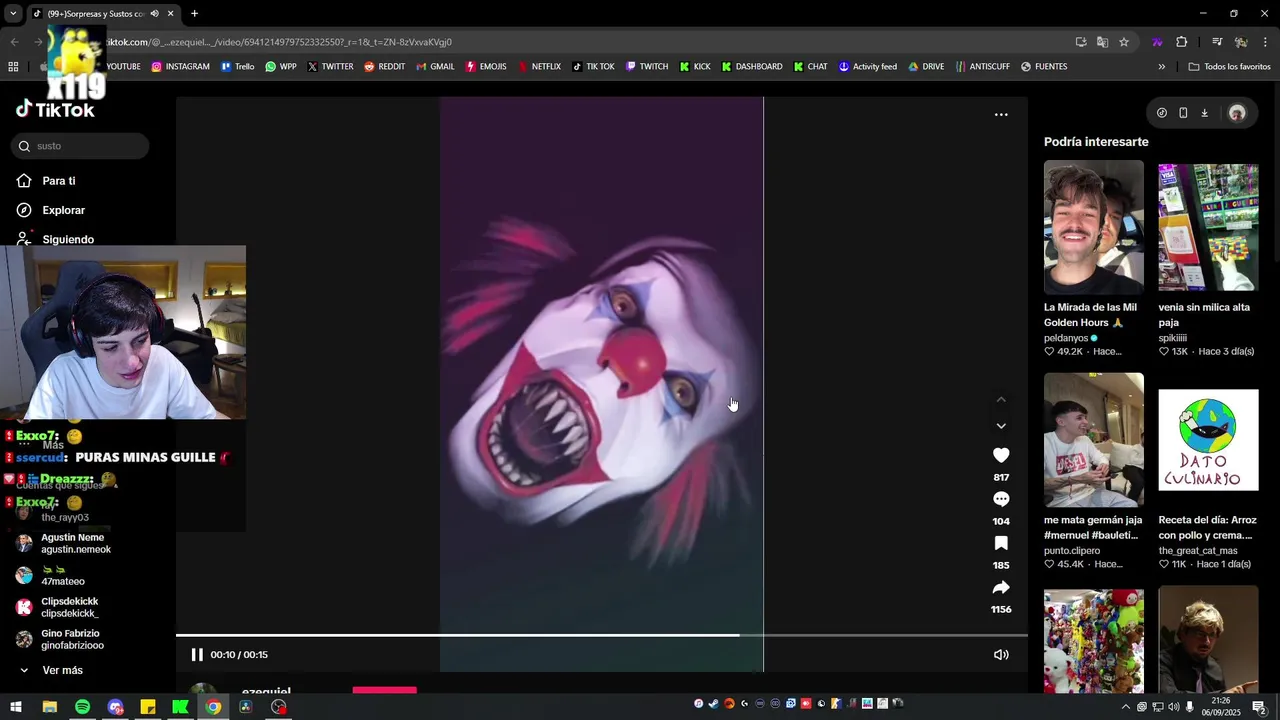
Task: Click the TikTok coins icon in top bar
Action: [1161, 113]
